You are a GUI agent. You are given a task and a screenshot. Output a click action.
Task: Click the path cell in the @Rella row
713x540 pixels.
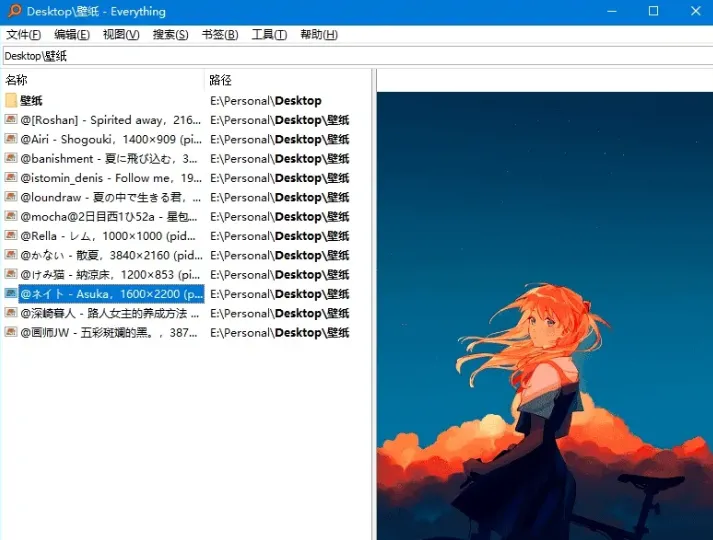[280, 236]
